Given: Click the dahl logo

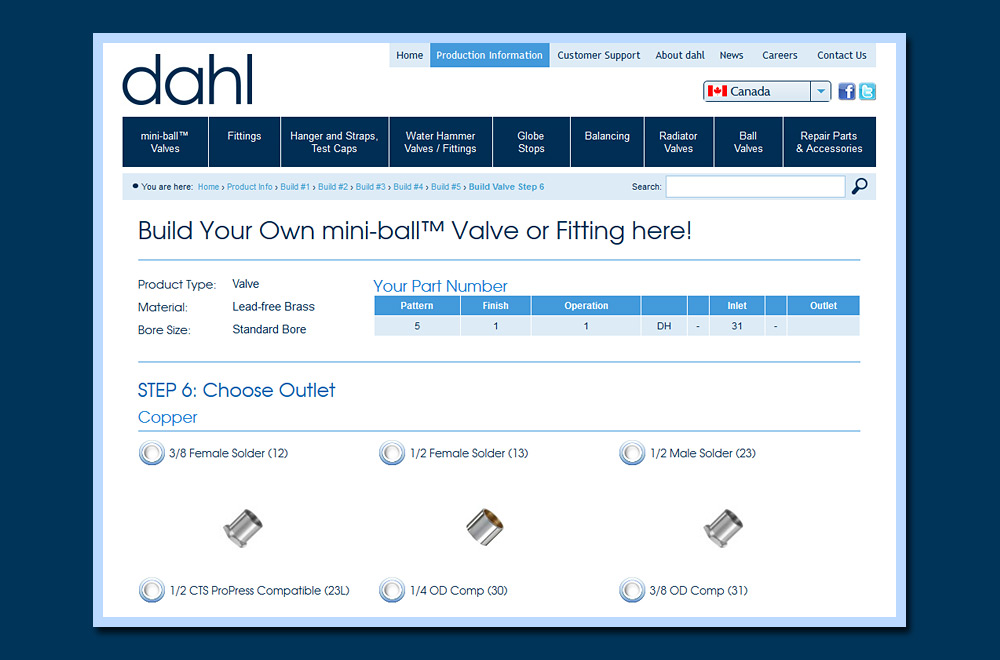Looking at the screenshot, I should (188, 80).
